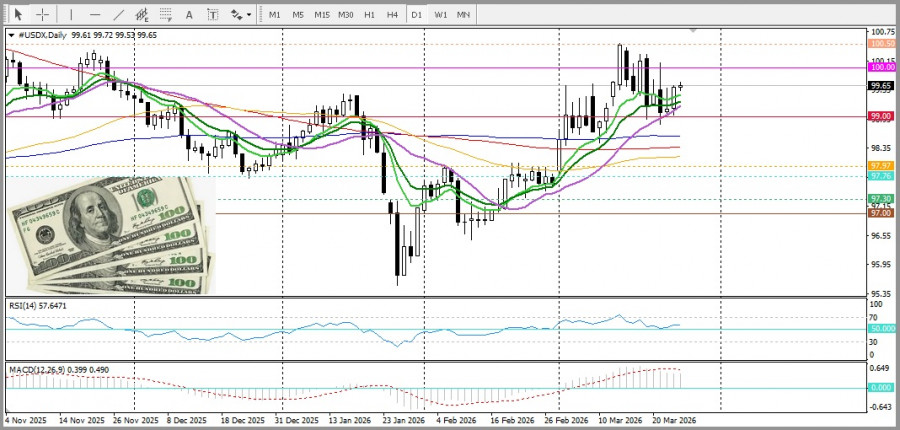Choose the text 'A' tool

coord(190,15)
